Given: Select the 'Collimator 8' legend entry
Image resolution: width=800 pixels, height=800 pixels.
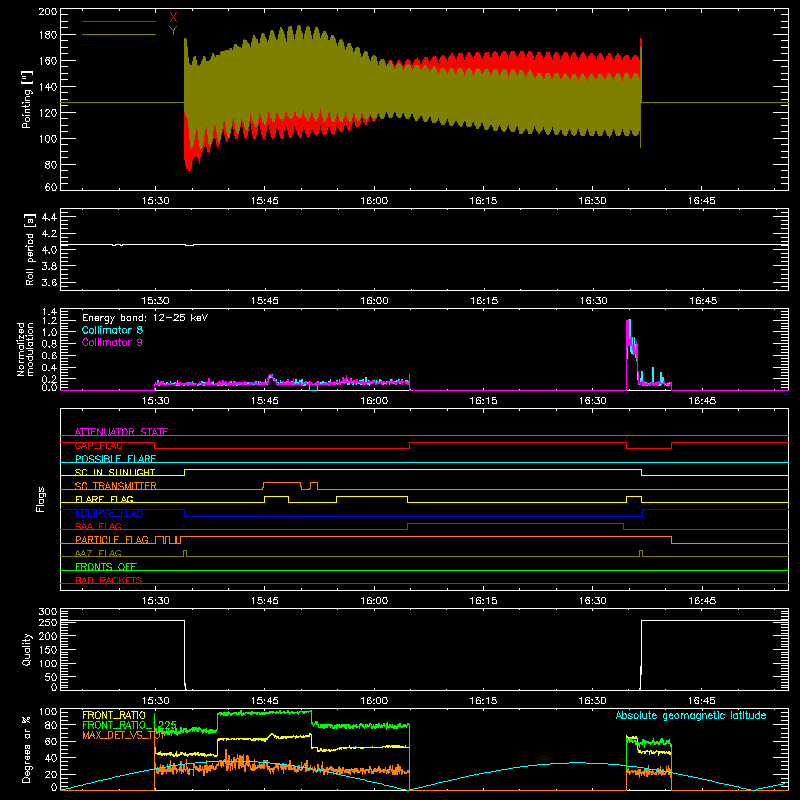Looking at the screenshot, I should 112,330.
